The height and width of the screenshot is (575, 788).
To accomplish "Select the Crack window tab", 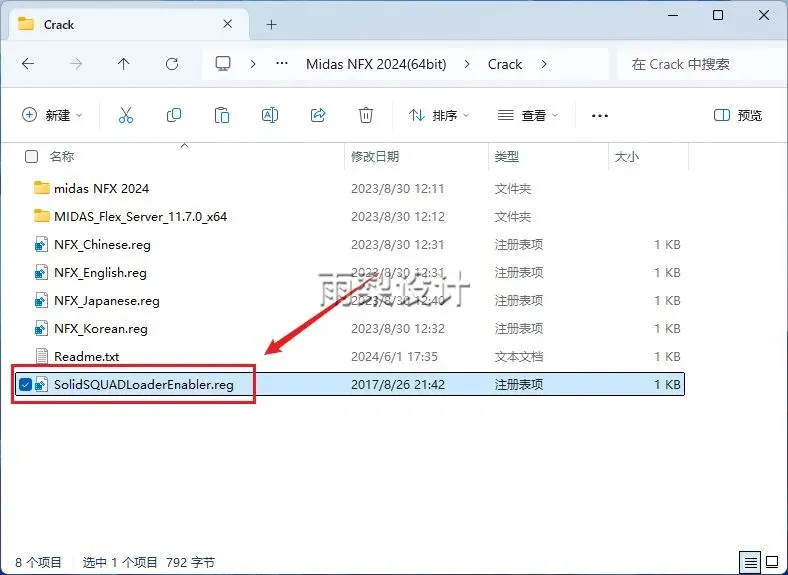I will (x=128, y=24).
